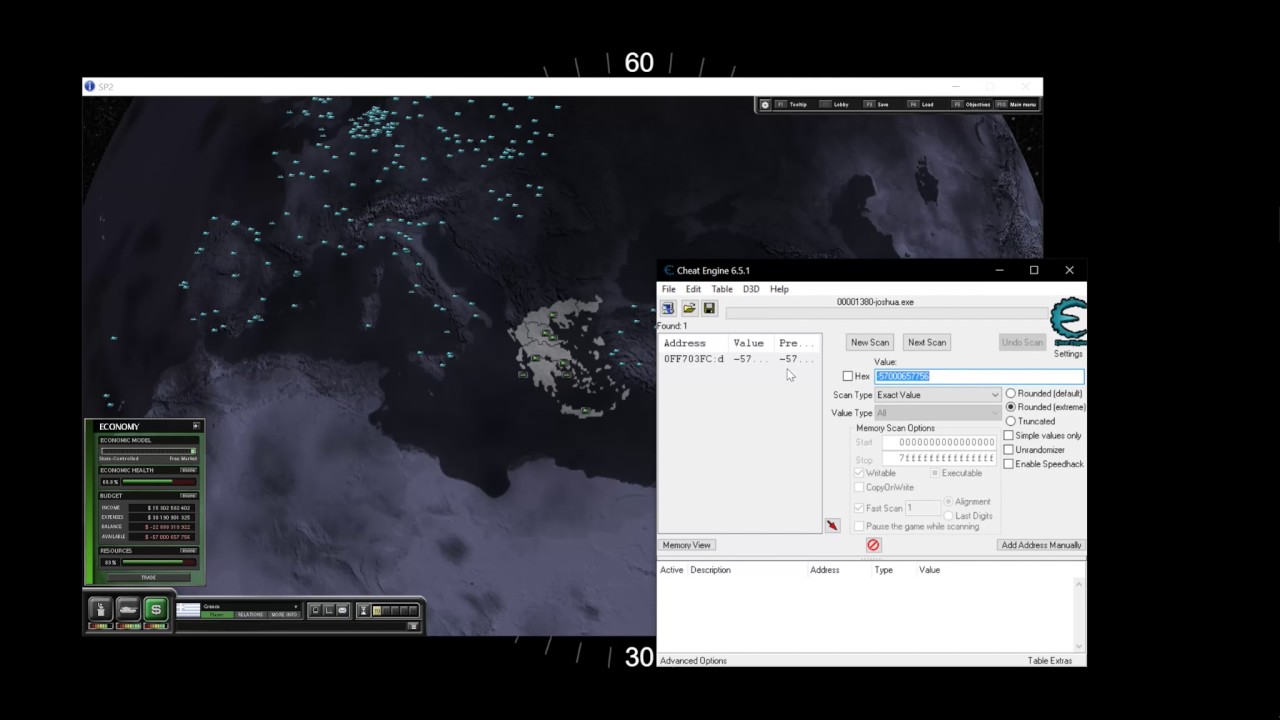
Task: Click the Trade button in Economy panel
Action: pos(148,577)
